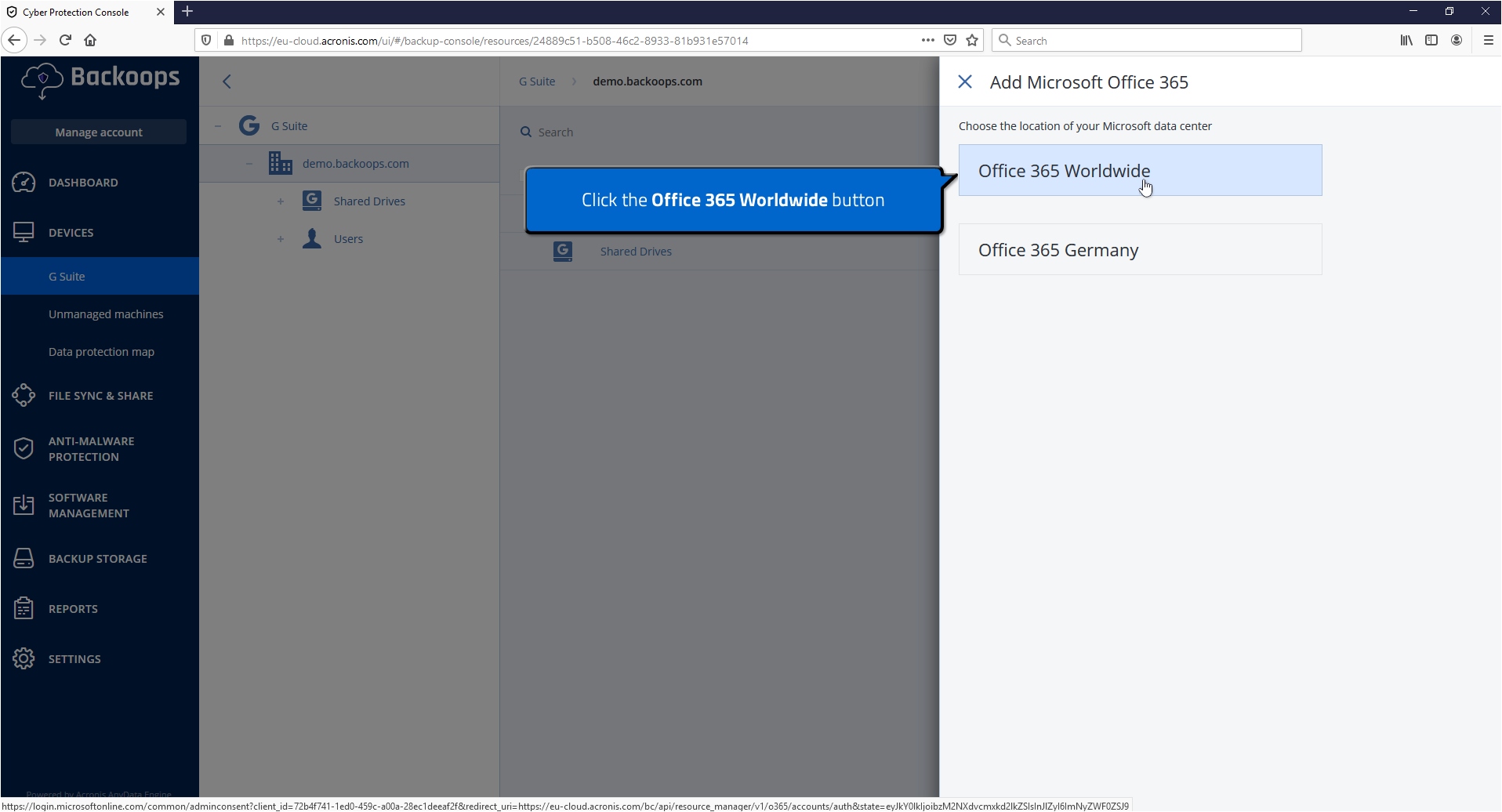Click the Backup Storage drive icon
This screenshot has height=812, width=1502.
point(24,558)
